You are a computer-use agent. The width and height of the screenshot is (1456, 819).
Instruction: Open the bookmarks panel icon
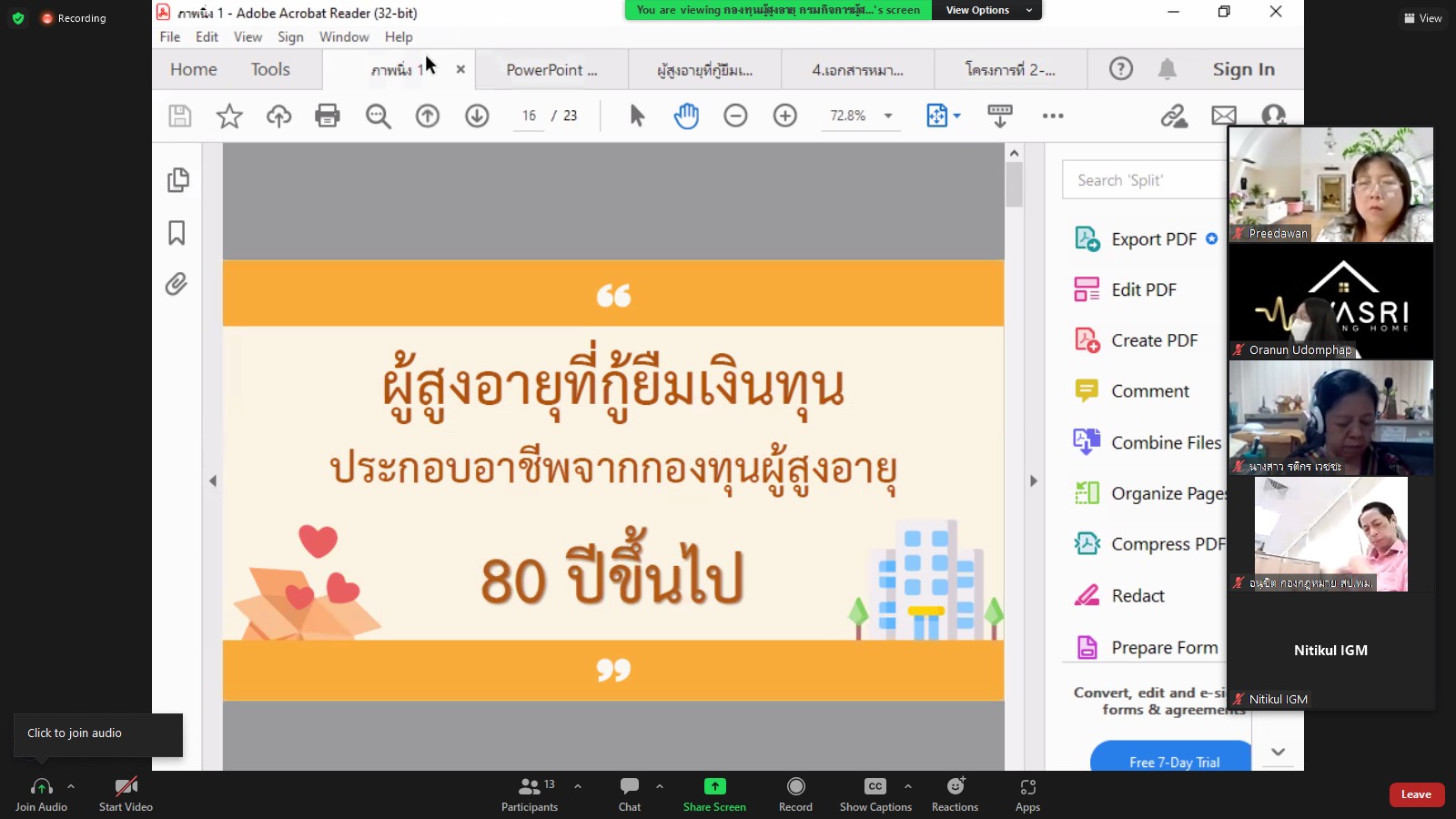pyautogui.click(x=177, y=233)
